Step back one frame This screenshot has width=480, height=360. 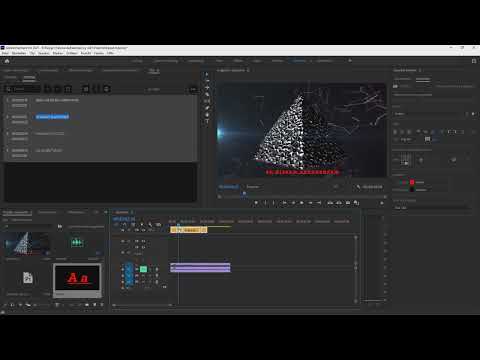pyautogui.click(x=293, y=203)
